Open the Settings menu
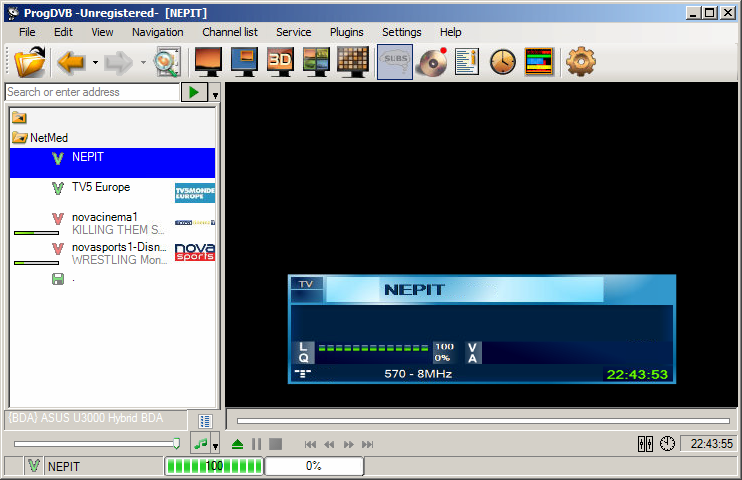 [x=402, y=32]
